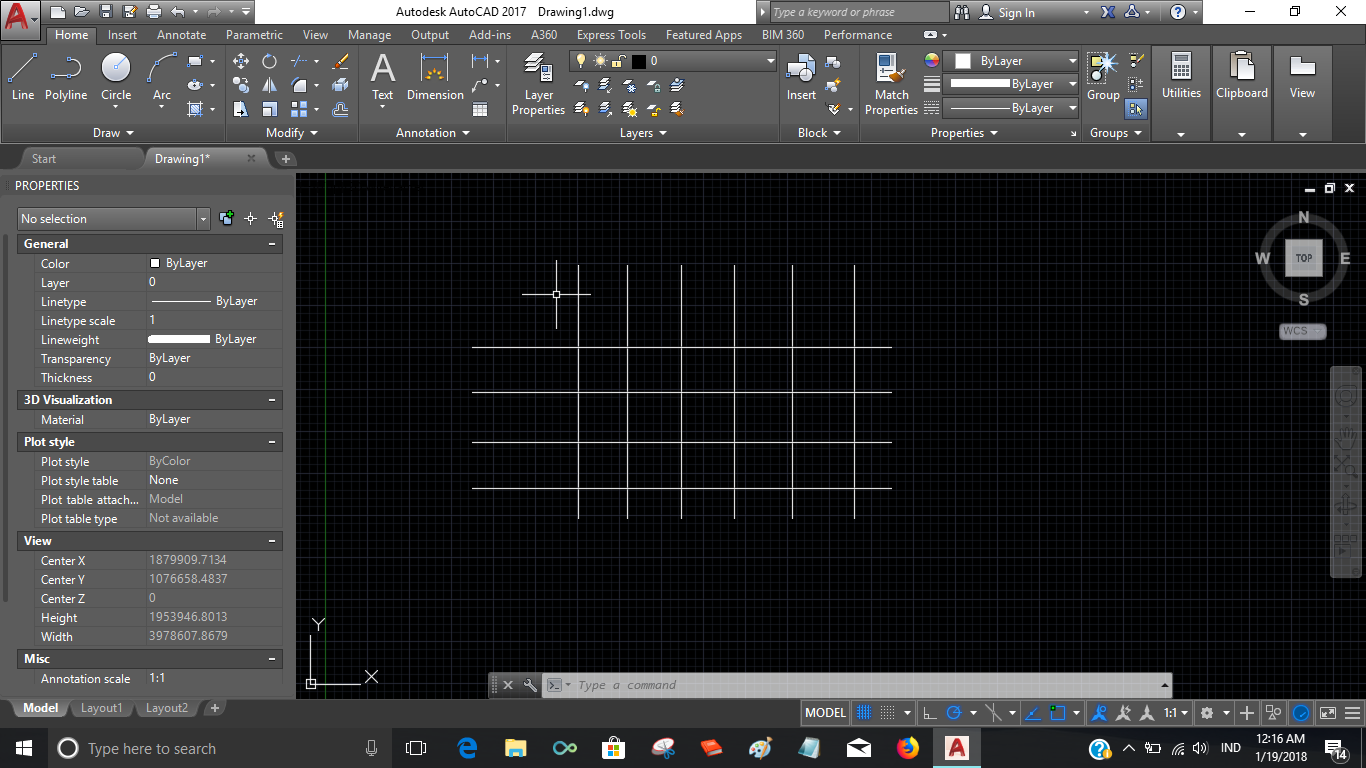Toggle object snap tracking in status bar
The height and width of the screenshot is (768, 1366).
[x=1033, y=713]
